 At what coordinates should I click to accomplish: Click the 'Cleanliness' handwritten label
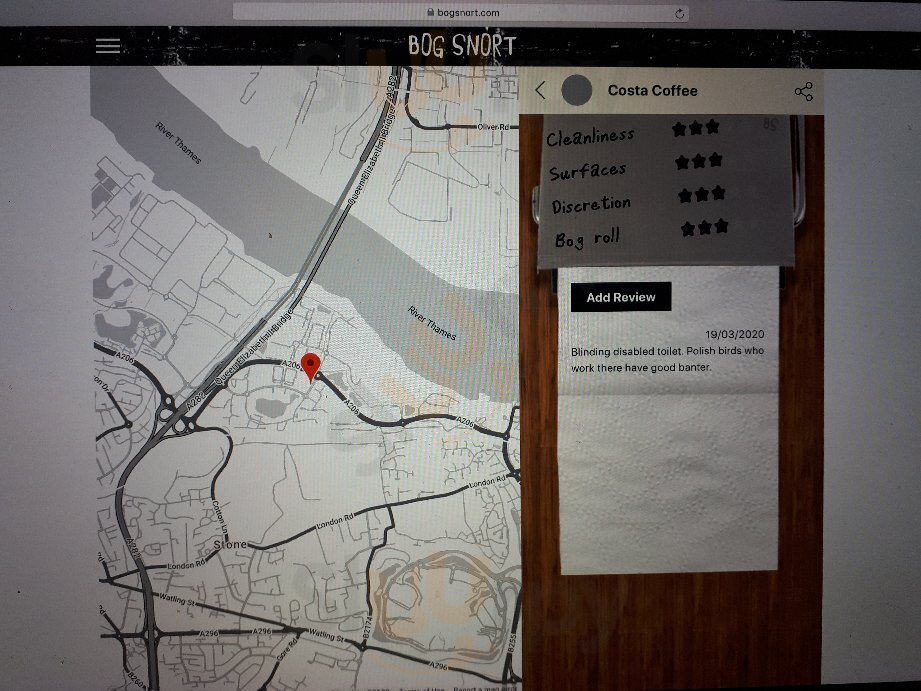590,137
